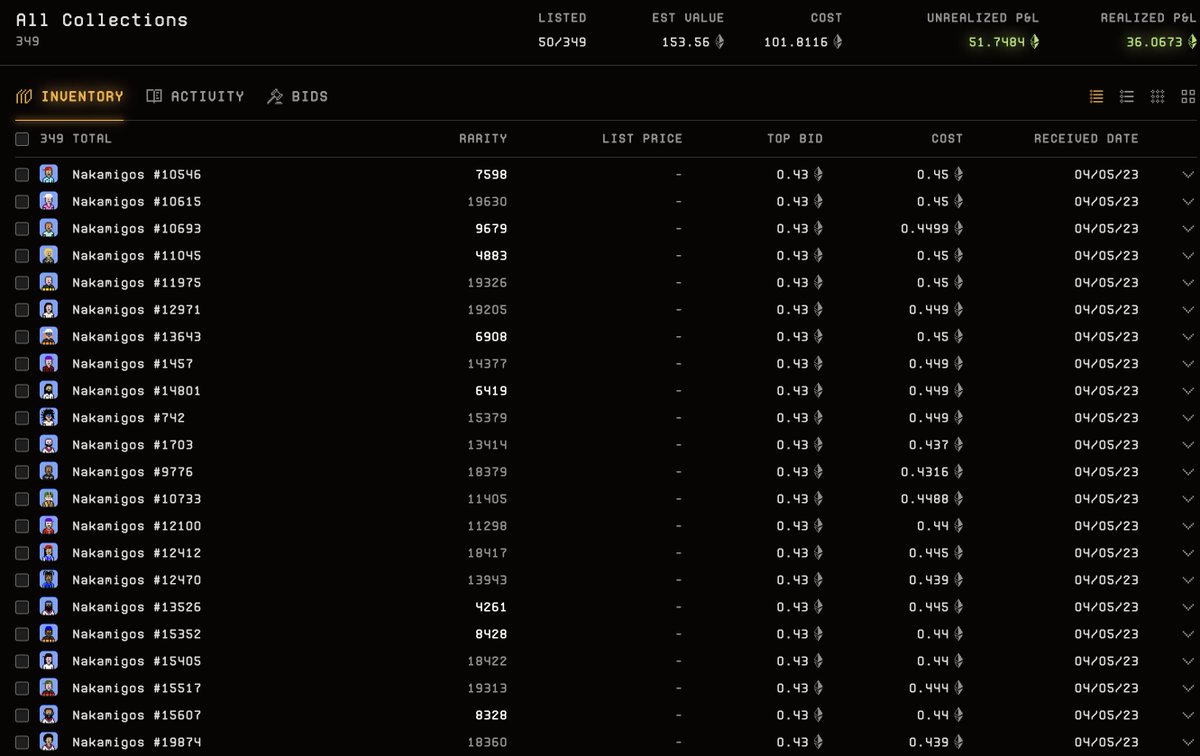This screenshot has height=756, width=1200.
Task: Sort by the Rarity column header
Action: [x=483, y=139]
